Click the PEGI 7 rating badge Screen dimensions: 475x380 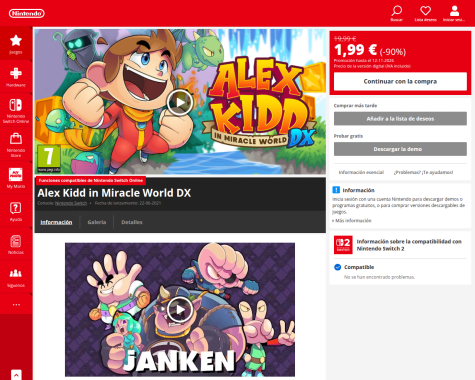coord(49,159)
